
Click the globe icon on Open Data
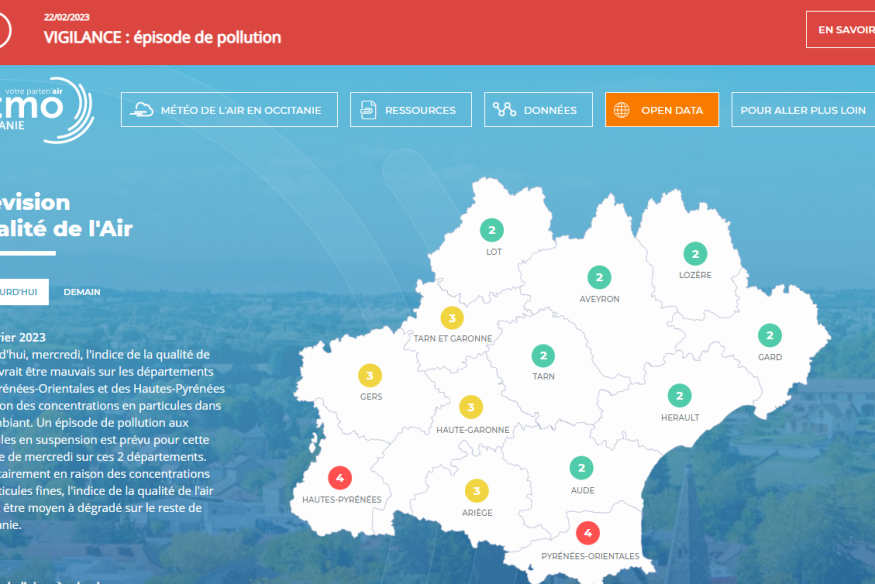coord(621,110)
